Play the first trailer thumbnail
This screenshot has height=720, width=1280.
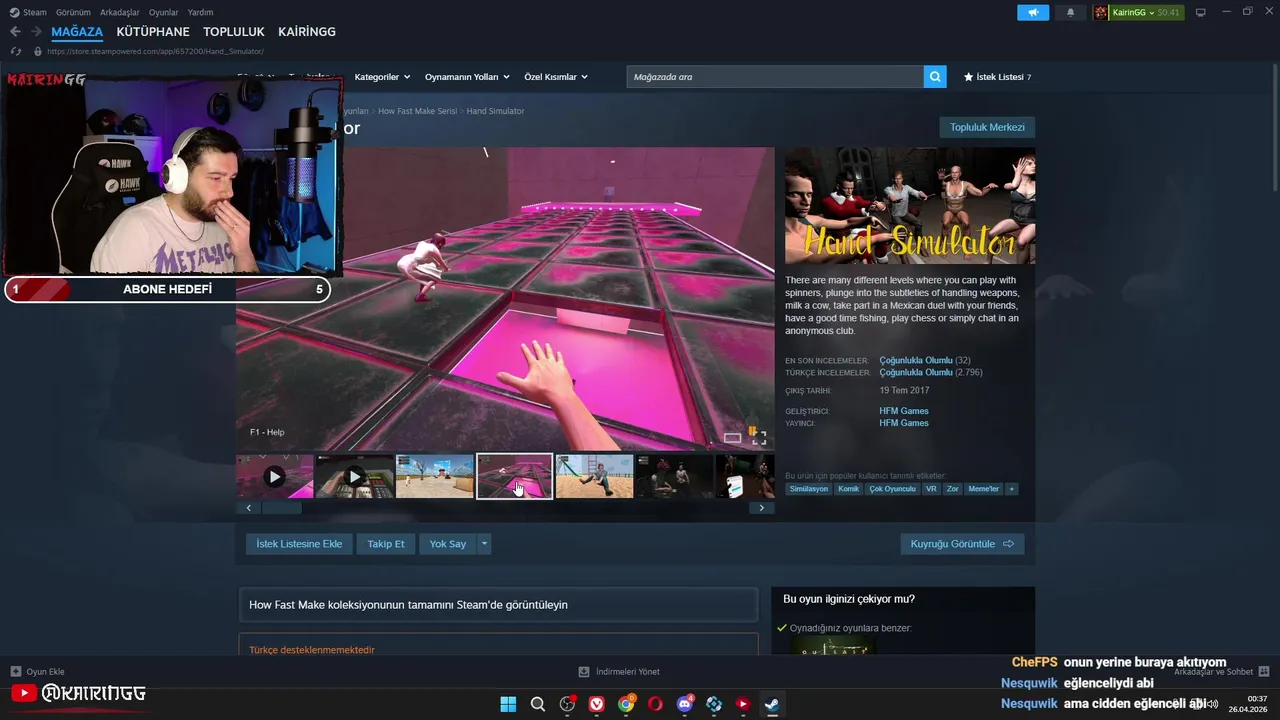click(x=275, y=477)
